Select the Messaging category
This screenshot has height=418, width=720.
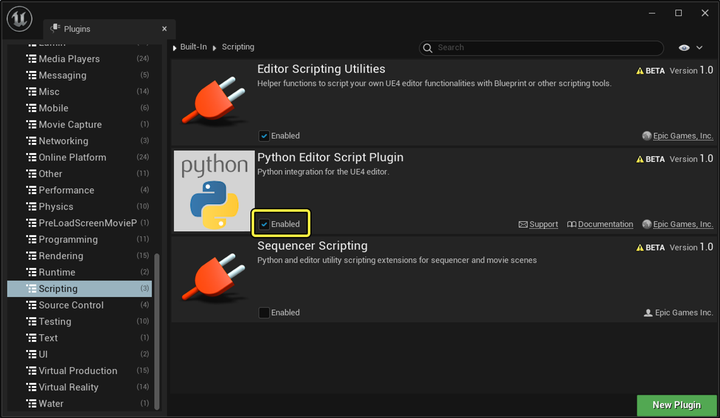point(79,75)
